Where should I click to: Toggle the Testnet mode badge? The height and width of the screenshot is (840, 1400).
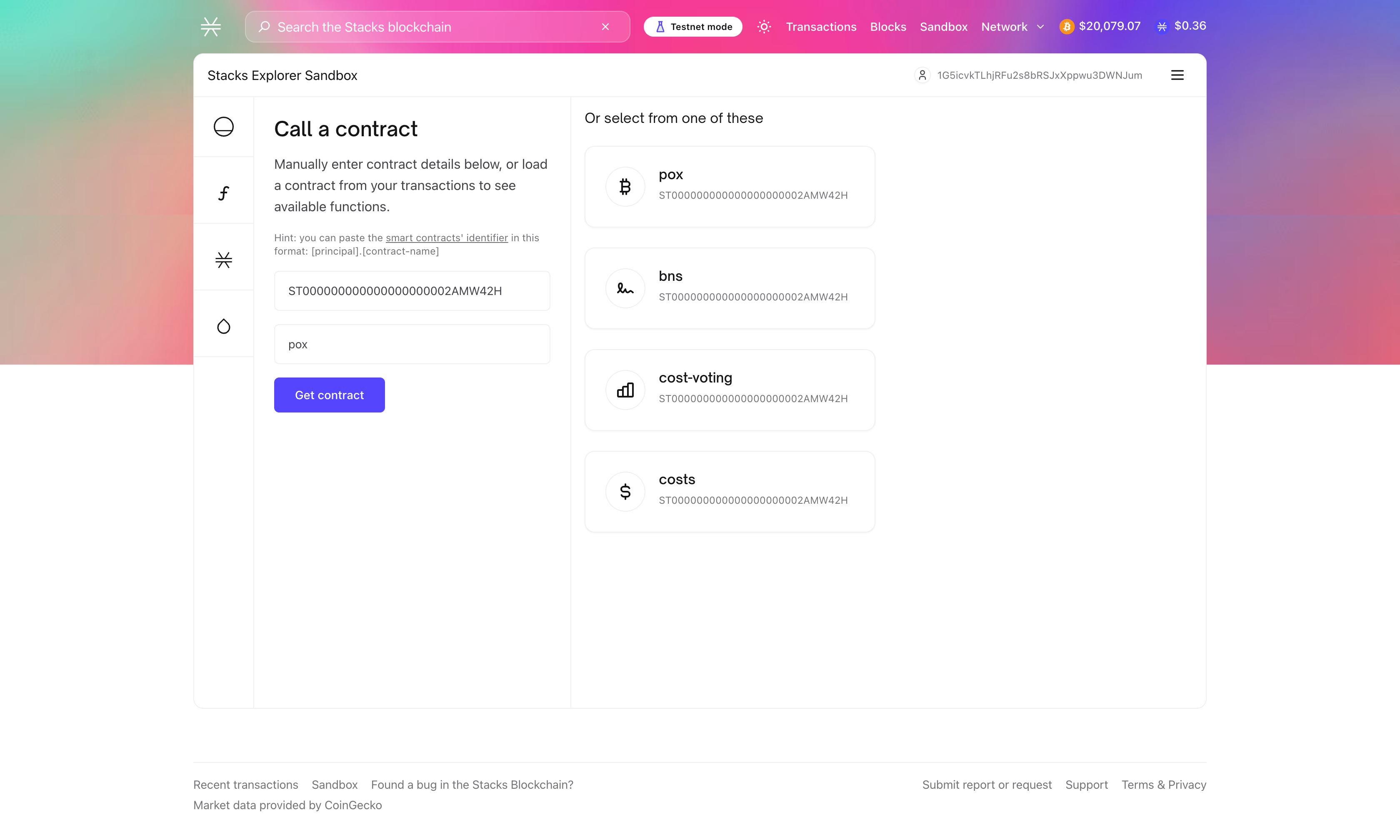(x=692, y=27)
